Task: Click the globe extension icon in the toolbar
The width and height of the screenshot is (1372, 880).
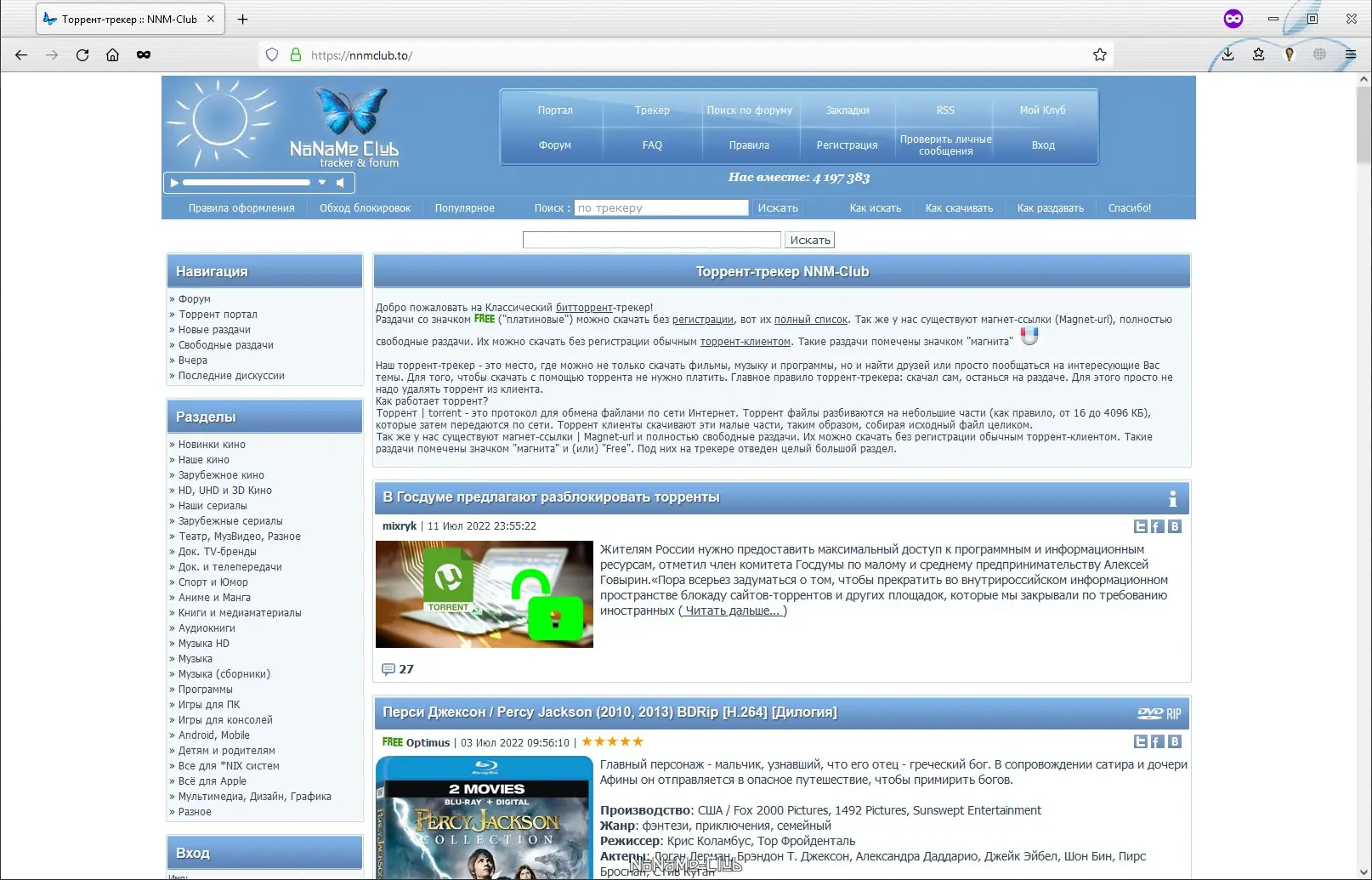Action: tap(1319, 55)
